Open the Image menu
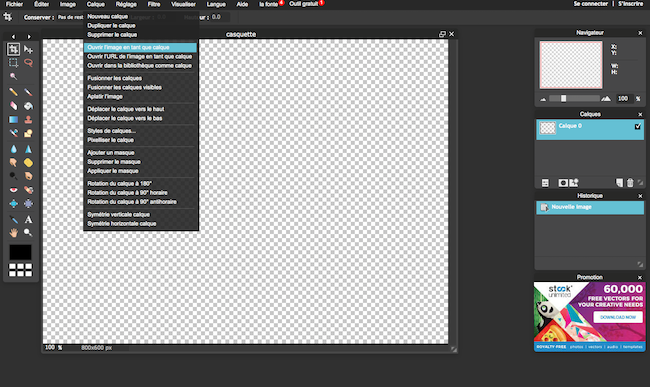The width and height of the screenshot is (650, 387). [x=68, y=4]
